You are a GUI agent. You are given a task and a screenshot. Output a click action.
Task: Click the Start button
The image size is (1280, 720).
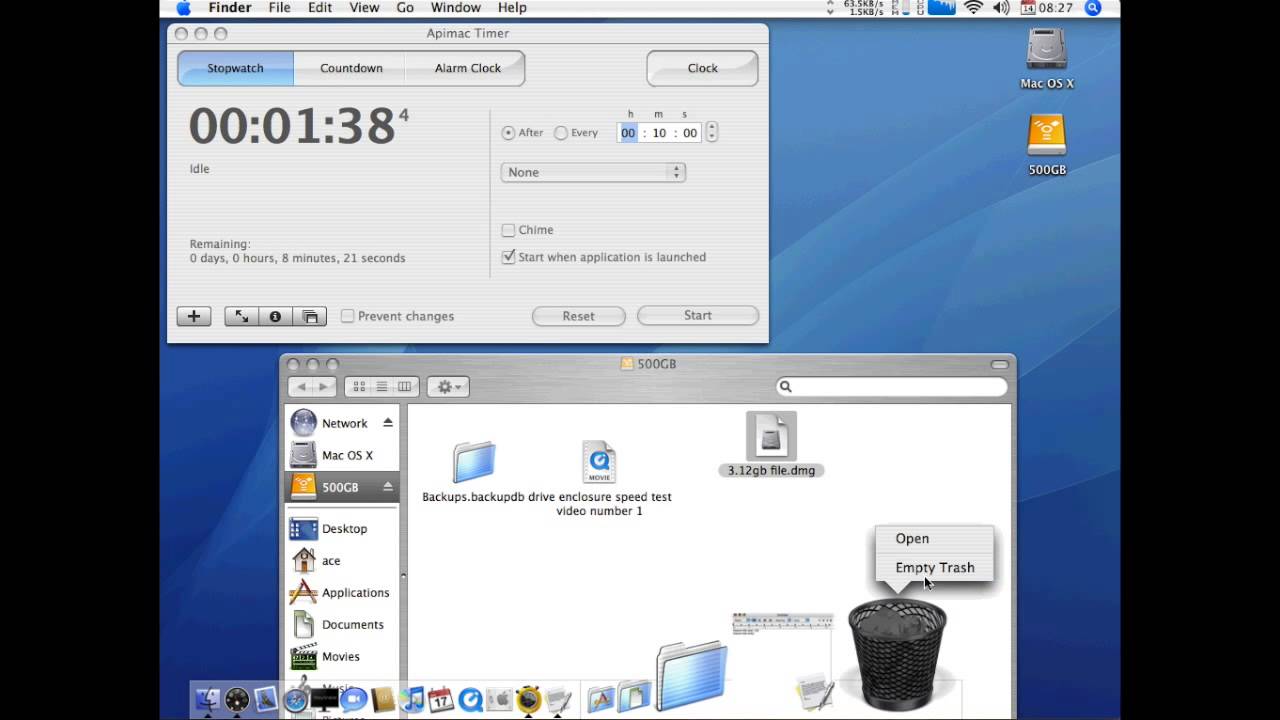[x=698, y=315]
